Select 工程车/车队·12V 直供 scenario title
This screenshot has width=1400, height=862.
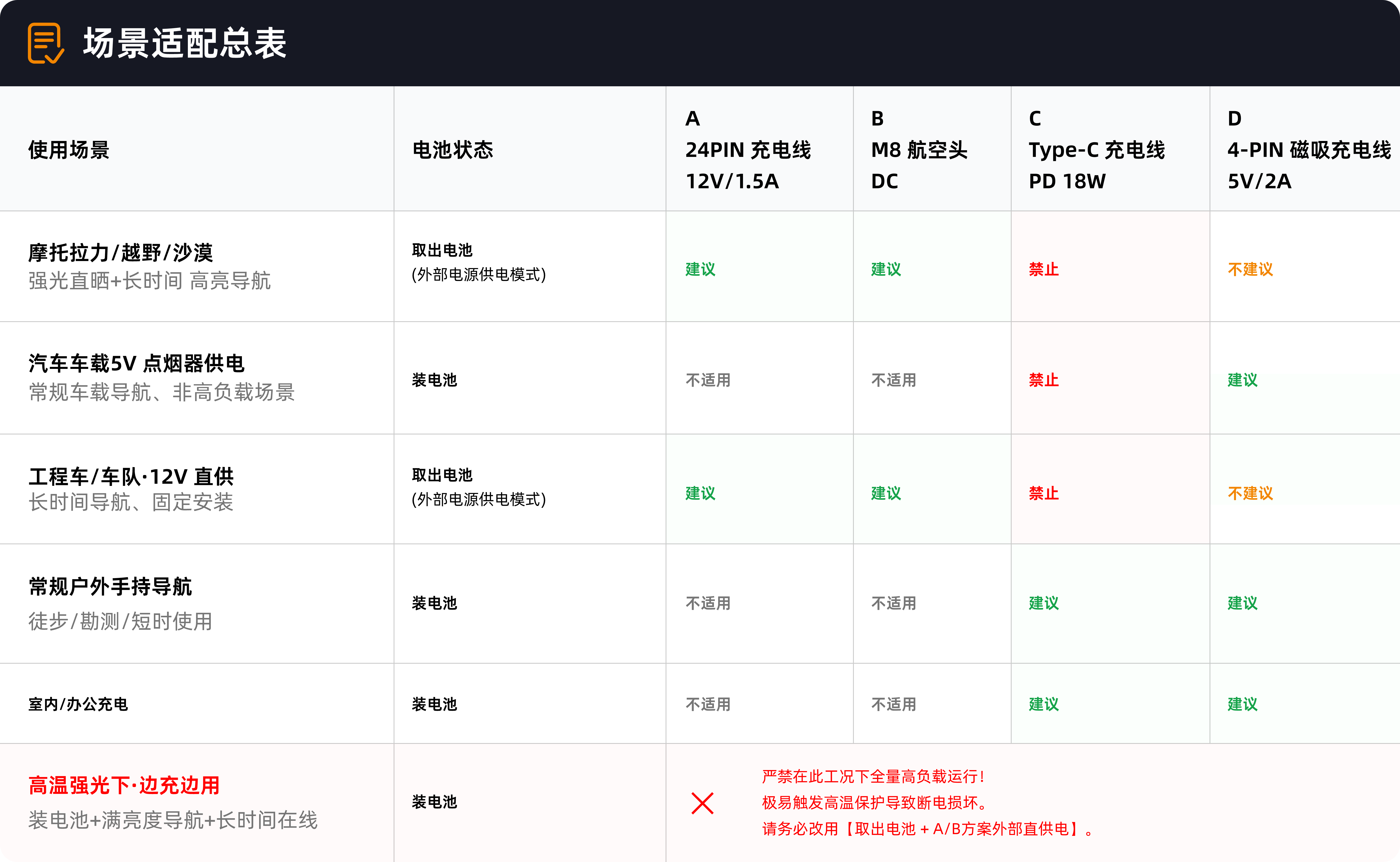coord(132,476)
